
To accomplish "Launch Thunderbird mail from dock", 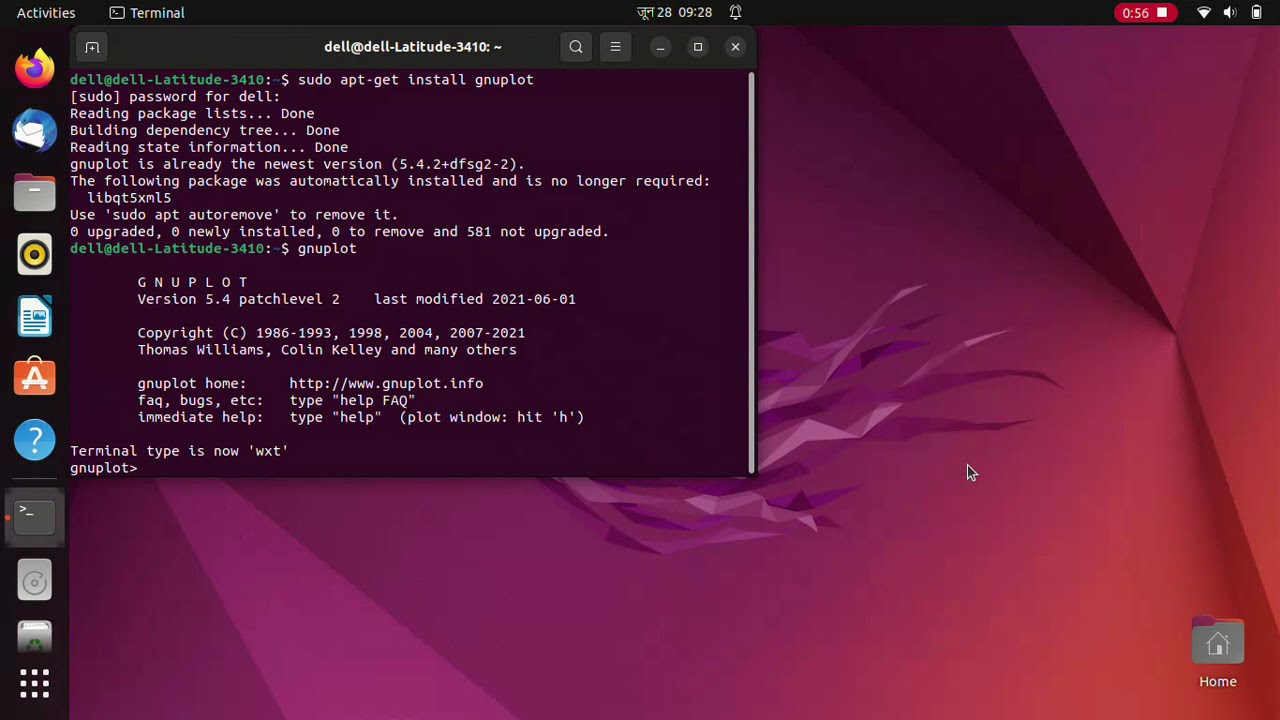I will (35, 130).
